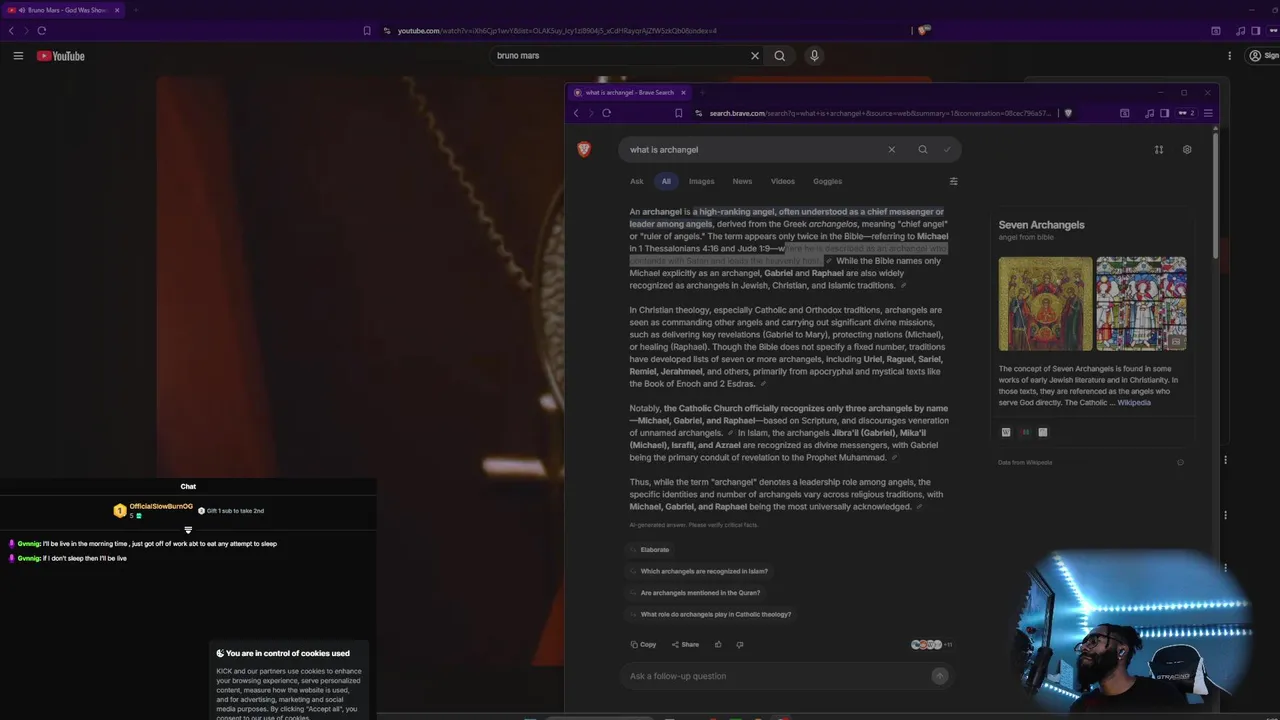1280x720 pixels.
Task: Clear the YouTube search text "bruno mars"
Action: pyautogui.click(x=755, y=56)
